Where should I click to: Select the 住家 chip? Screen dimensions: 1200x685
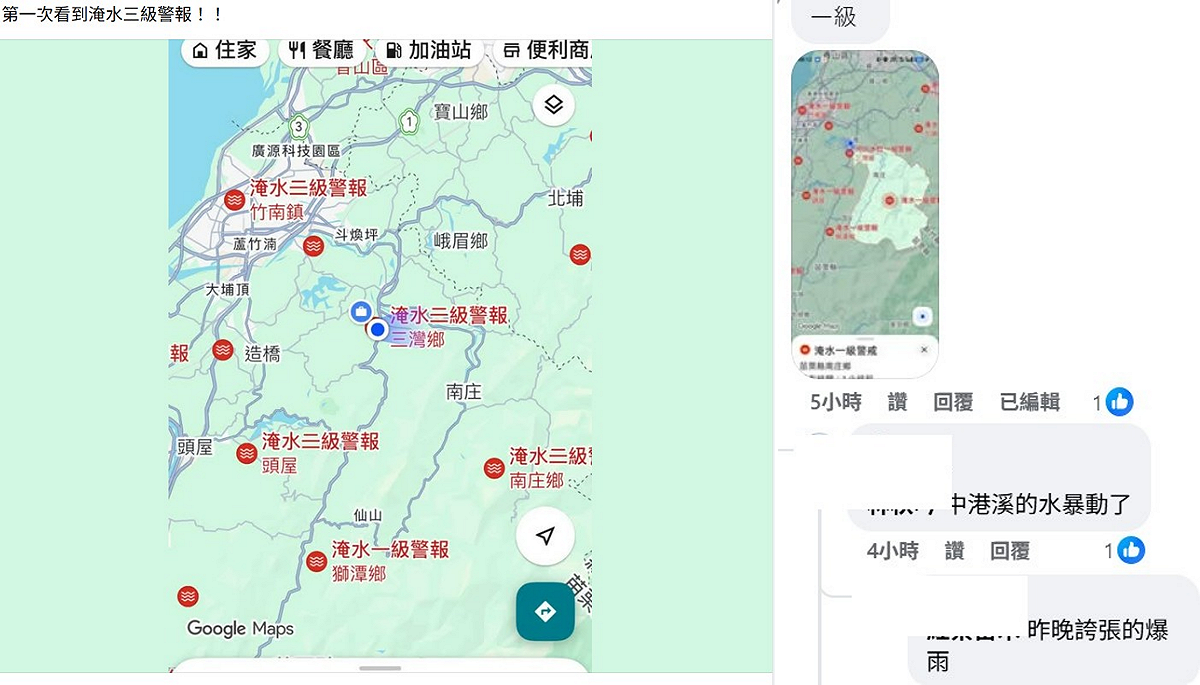[225, 50]
